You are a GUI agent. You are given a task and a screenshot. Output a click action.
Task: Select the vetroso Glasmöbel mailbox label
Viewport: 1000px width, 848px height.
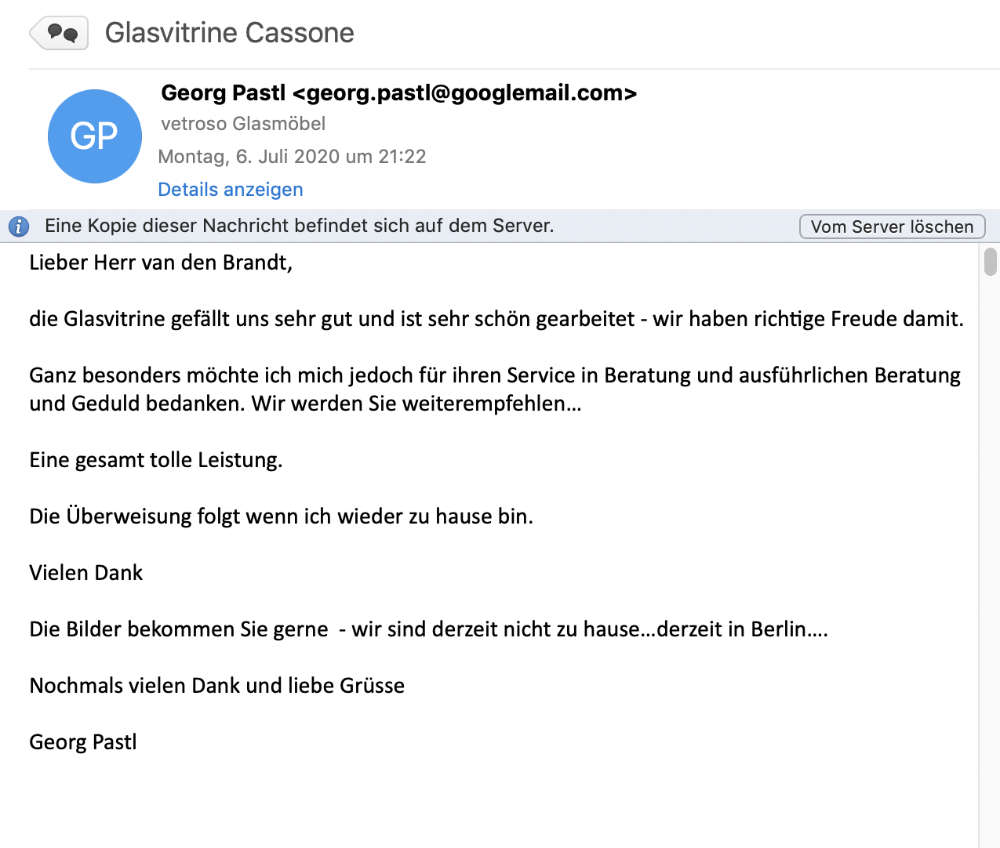click(x=243, y=124)
